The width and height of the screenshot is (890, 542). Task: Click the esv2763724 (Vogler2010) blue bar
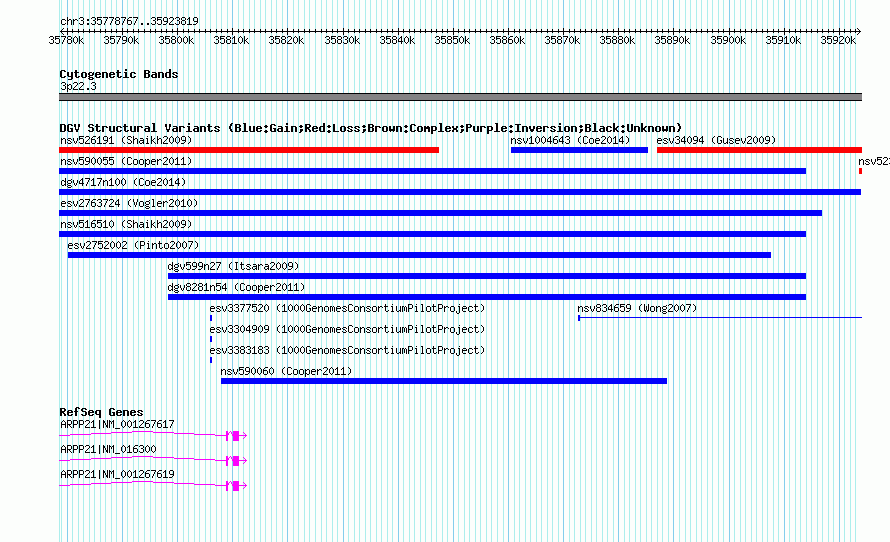click(440, 213)
